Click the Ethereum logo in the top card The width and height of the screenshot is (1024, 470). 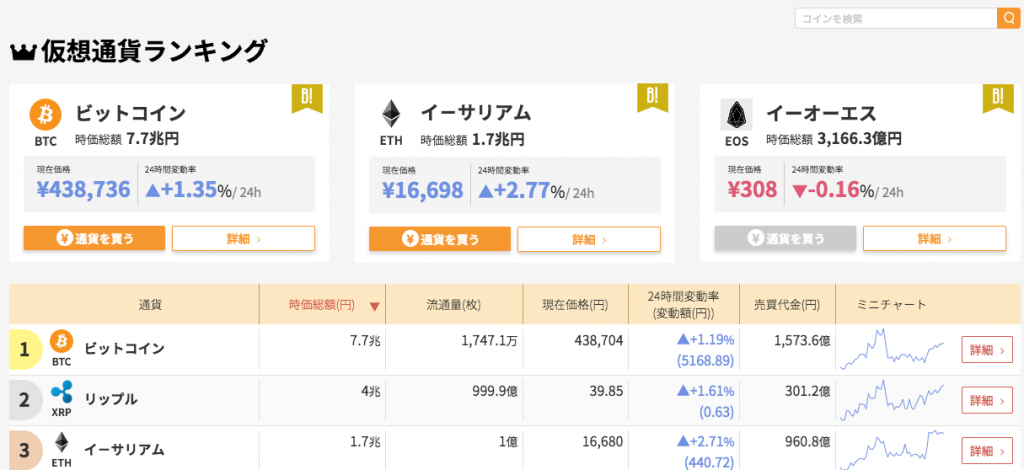click(x=391, y=115)
